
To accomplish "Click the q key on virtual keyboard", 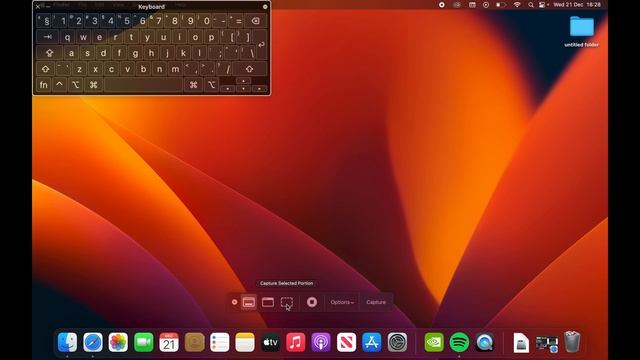I will click(67, 37).
